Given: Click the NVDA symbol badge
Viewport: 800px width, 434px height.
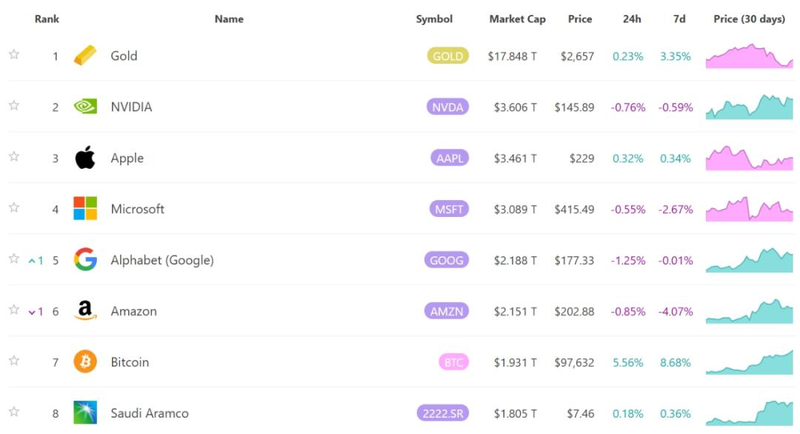Looking at the screenshot, I should pos(447,107).
